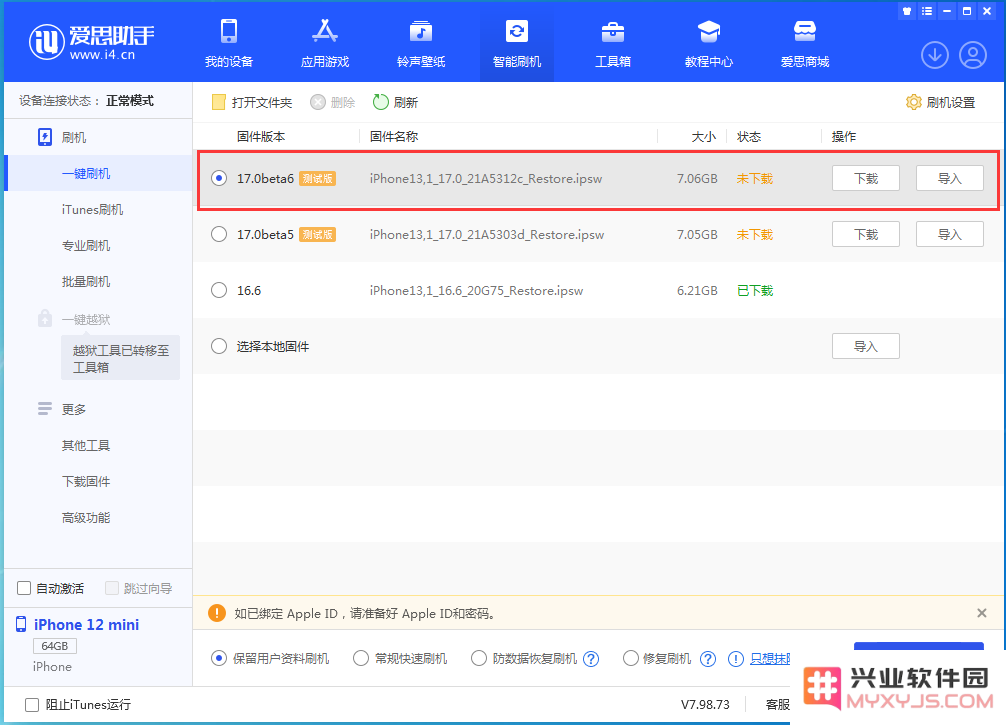Open 高级功能 in sidebar
The width and height of the screenshot is (1006, 725).
(x=86, y=517)
